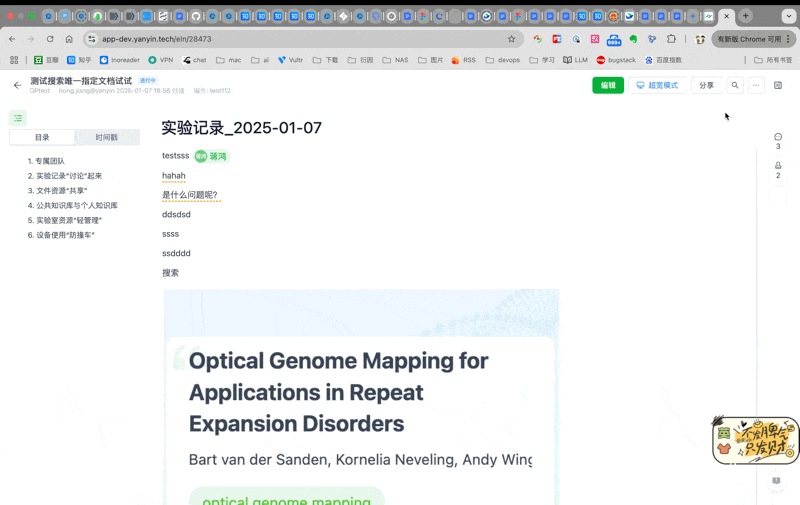Click the green 编辑 button

point(607,86)
